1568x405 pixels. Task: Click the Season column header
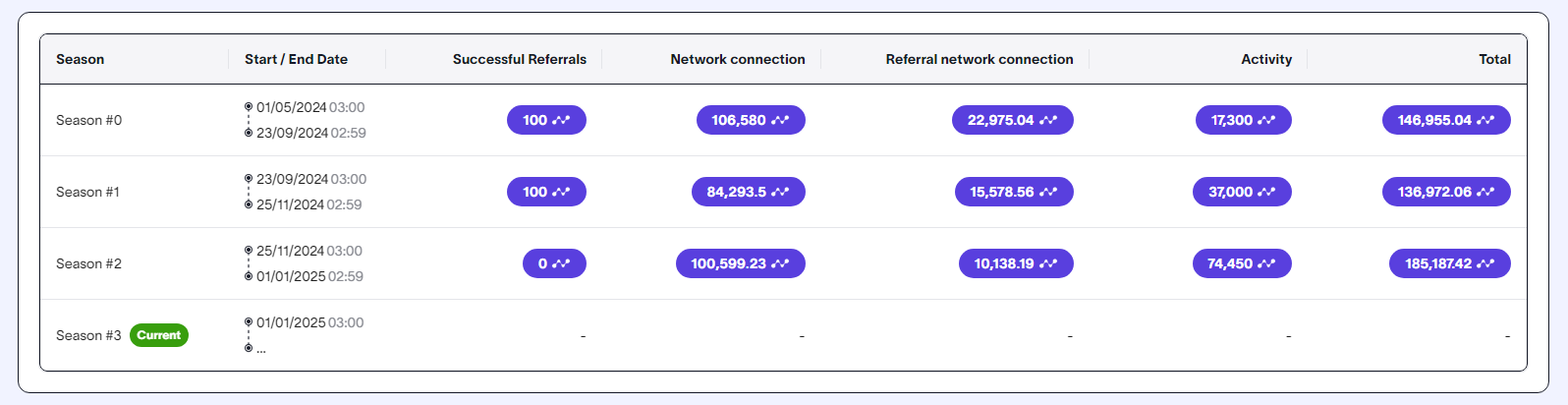[x=80, y=59]
